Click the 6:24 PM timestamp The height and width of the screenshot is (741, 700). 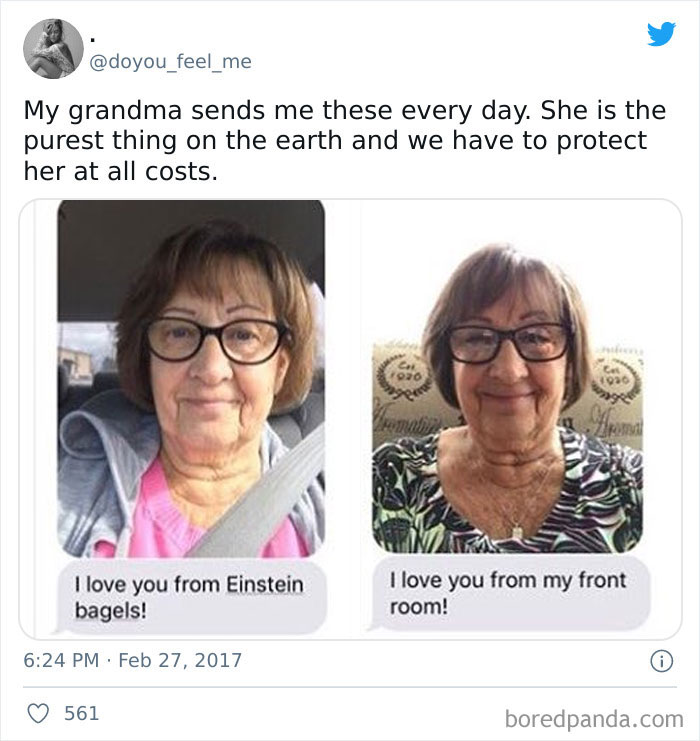[59, 661]
